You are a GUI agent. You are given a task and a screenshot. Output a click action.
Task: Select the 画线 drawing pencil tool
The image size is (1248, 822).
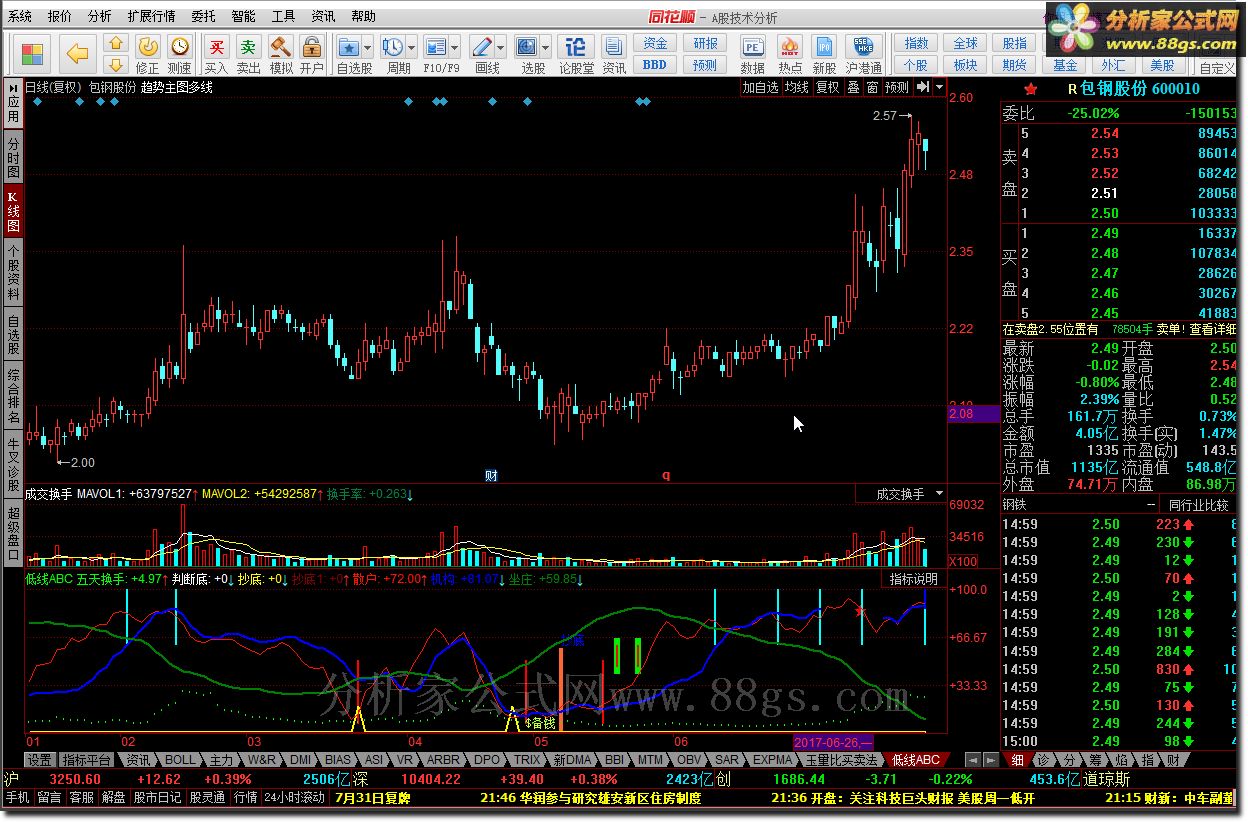click(x=482, y=47)
